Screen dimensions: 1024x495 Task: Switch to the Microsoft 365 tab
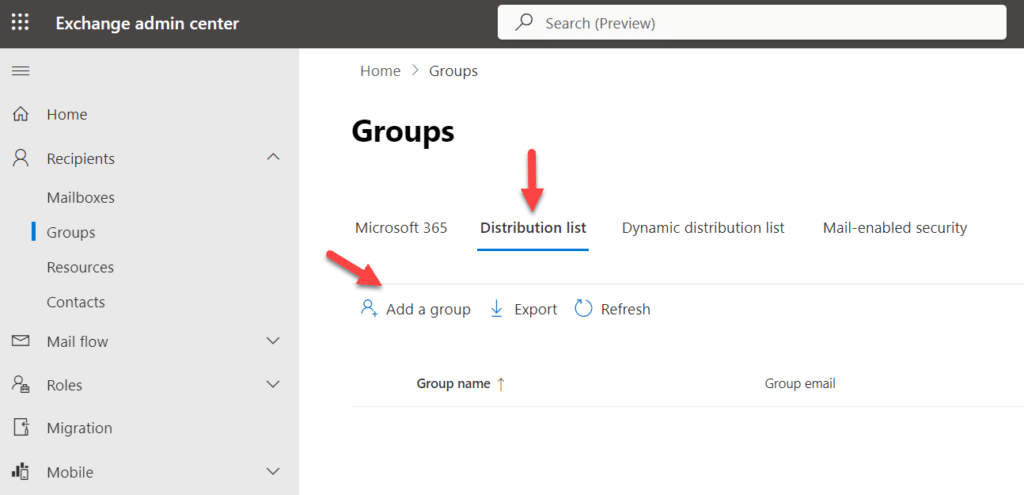[x=401, y=228]
